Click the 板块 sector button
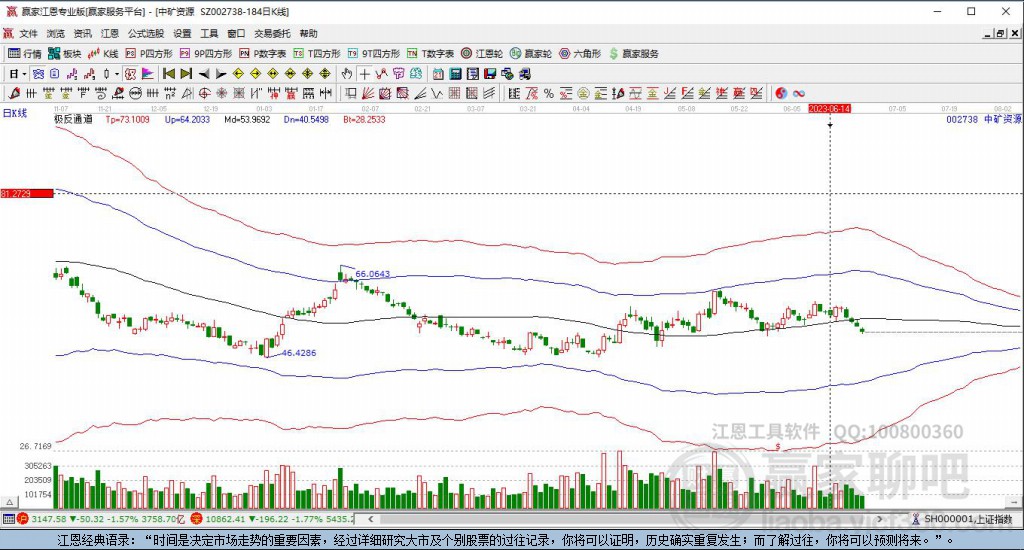Screen dimensions: 1024x550 pyautogui.click(x=65, y=54)
